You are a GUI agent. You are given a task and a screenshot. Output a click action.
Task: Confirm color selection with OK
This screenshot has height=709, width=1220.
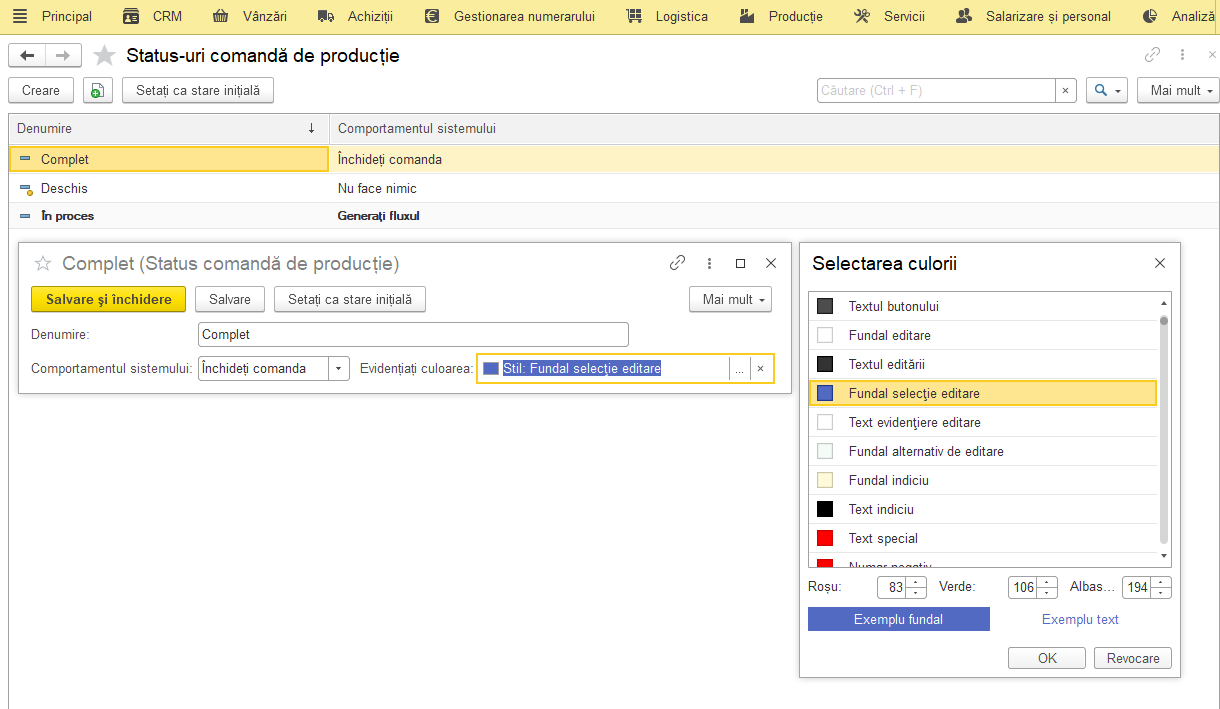[x=1047, y=658]
